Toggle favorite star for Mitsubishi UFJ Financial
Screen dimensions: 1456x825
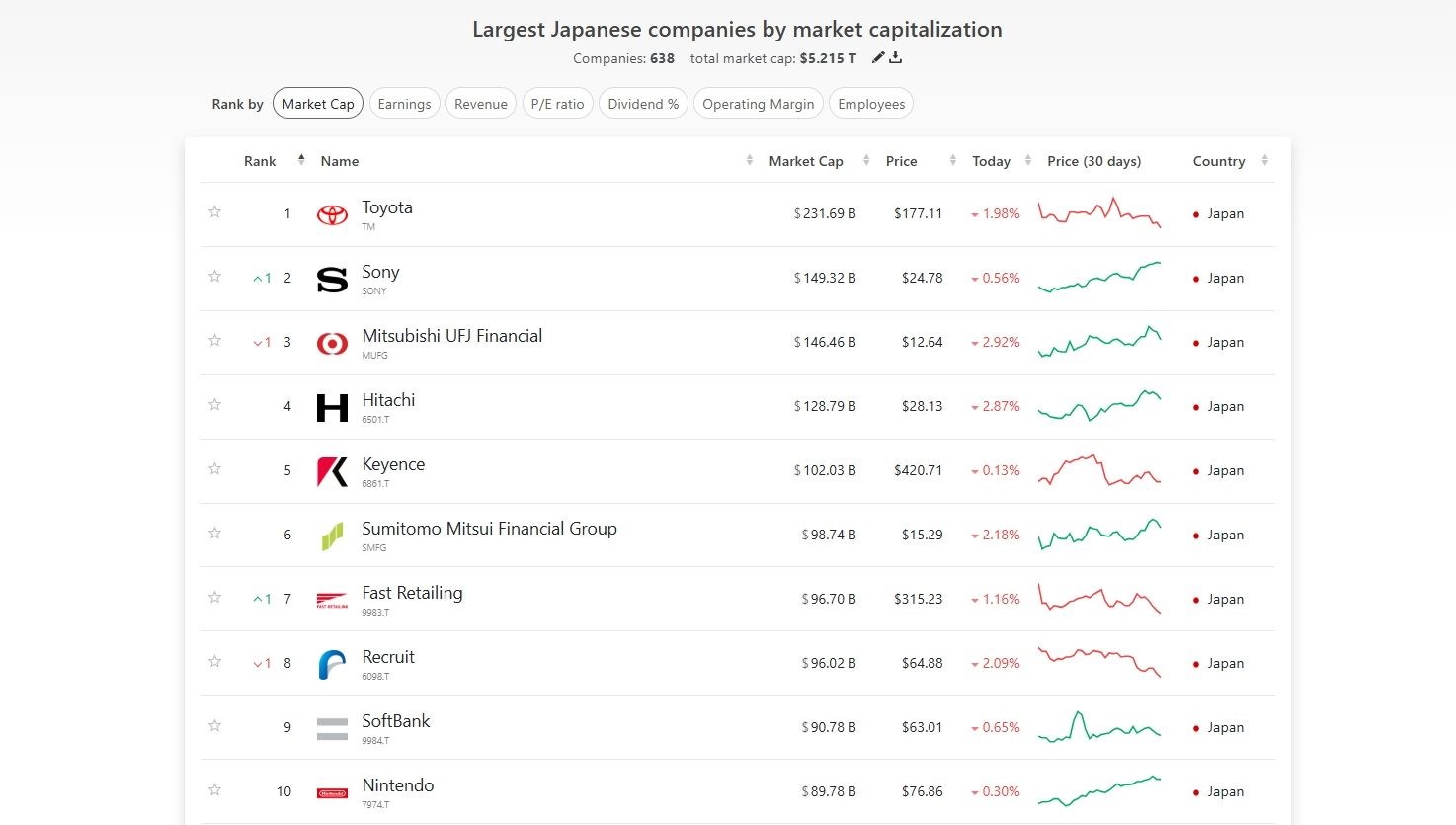click(x=214, y=340)
